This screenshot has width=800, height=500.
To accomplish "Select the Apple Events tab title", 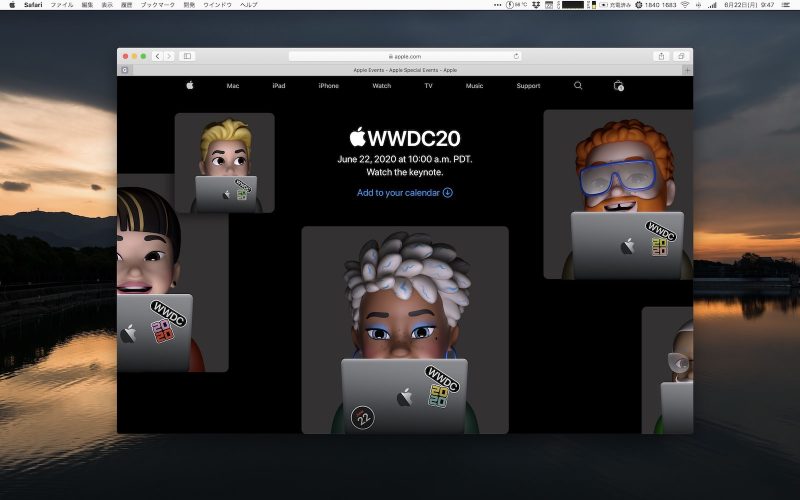I will (405, 70).
